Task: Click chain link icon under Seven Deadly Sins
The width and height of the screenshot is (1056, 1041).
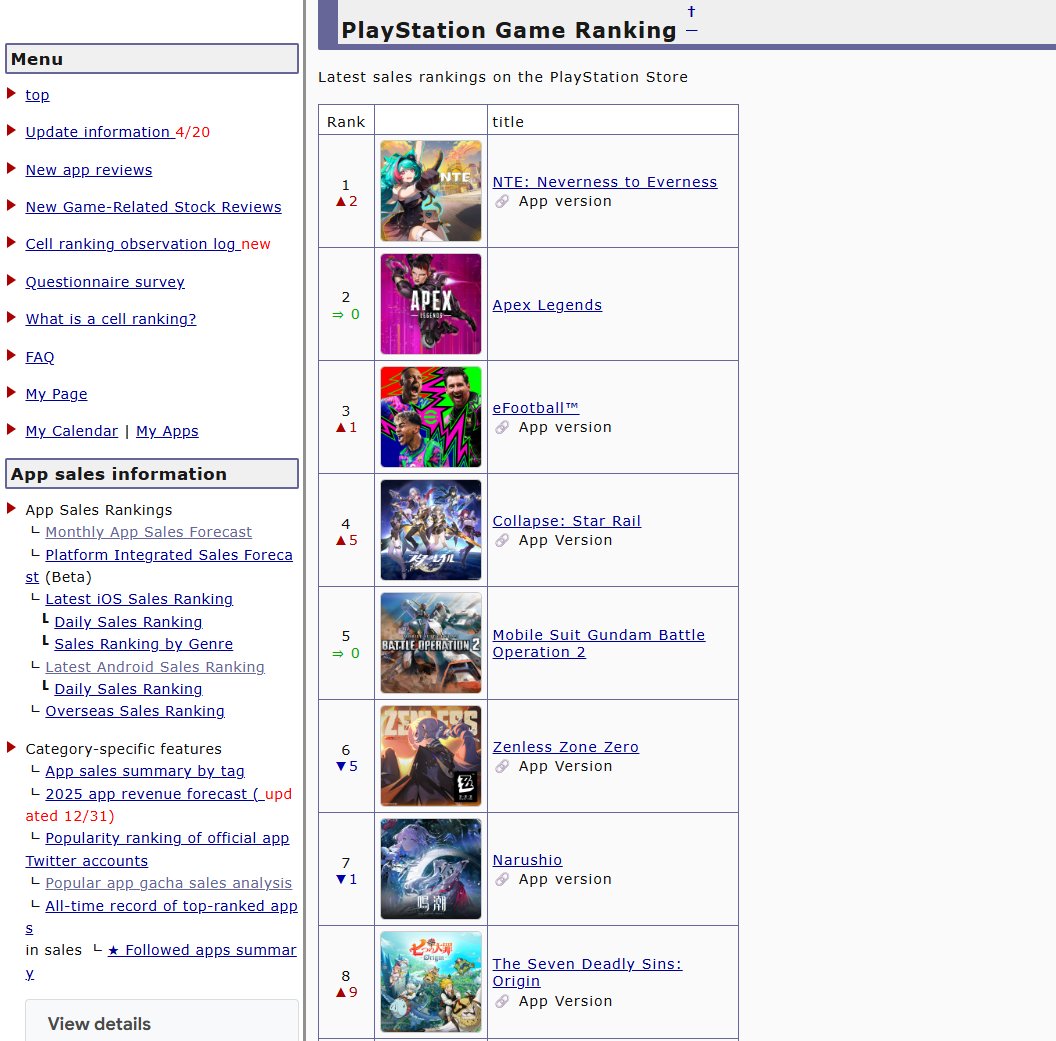Action: point(502,1002)
